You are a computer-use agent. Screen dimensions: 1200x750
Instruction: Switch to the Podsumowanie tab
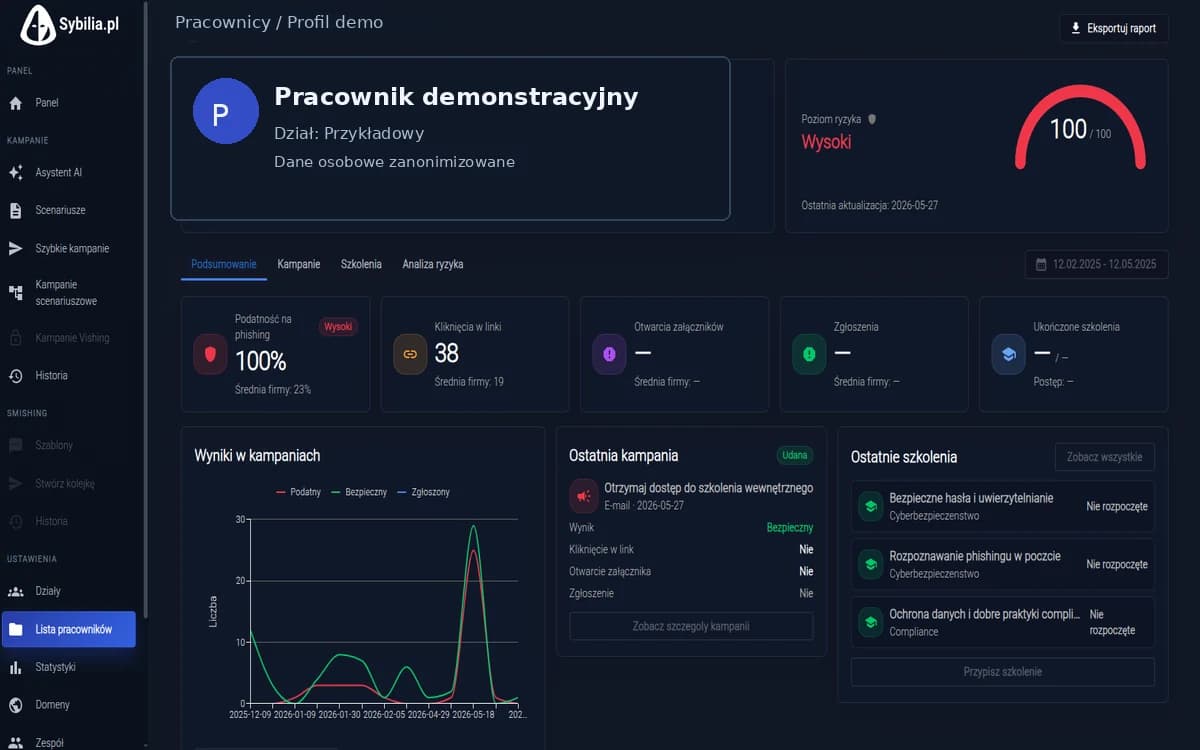coord(224,265)
